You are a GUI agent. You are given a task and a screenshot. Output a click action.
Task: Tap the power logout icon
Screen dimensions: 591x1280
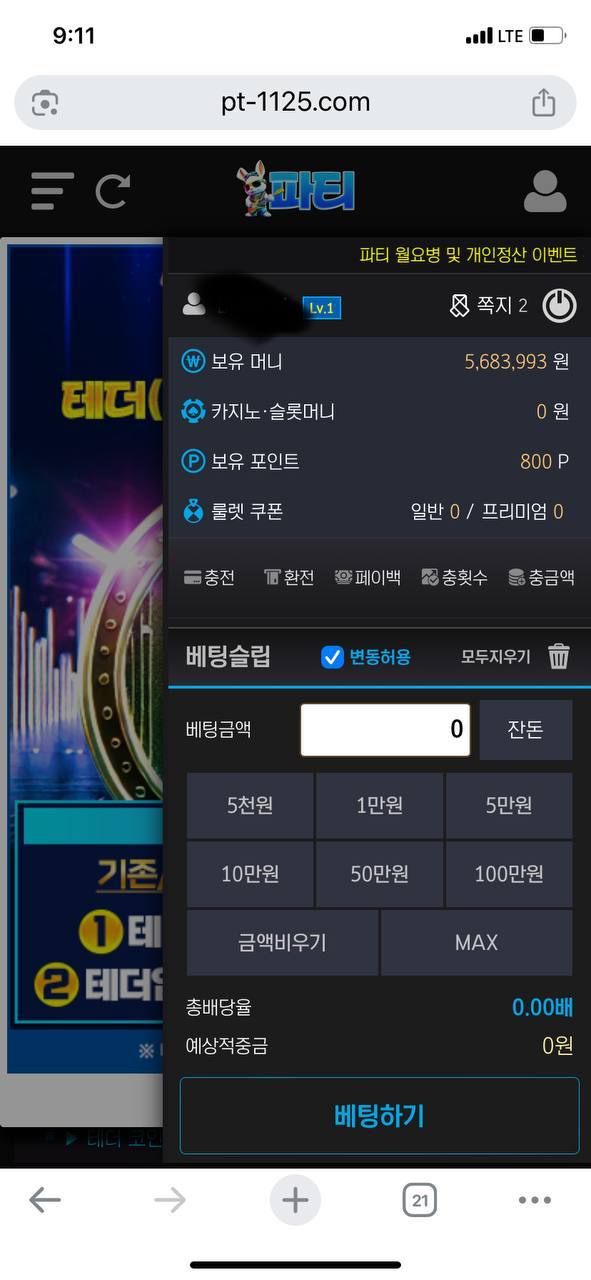click(559, 306)
